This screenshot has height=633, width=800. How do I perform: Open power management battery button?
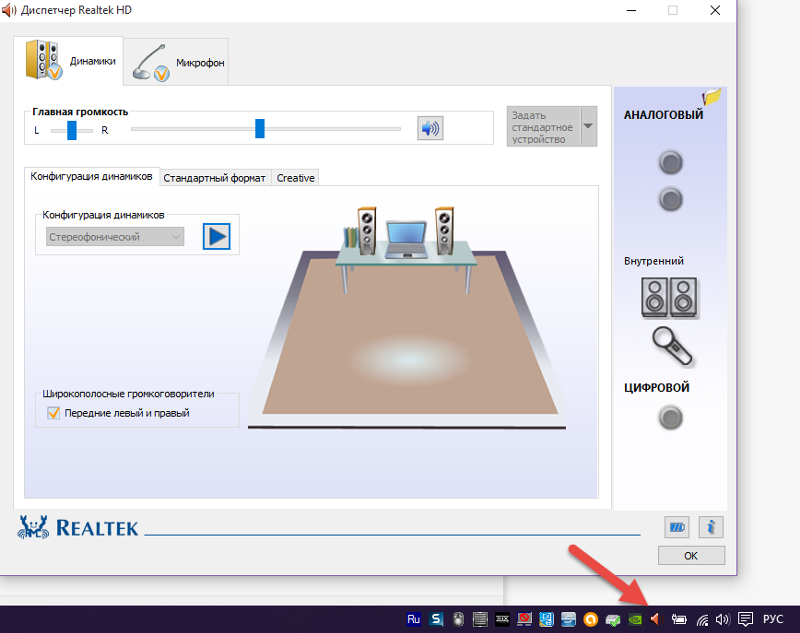pos(677,527)
